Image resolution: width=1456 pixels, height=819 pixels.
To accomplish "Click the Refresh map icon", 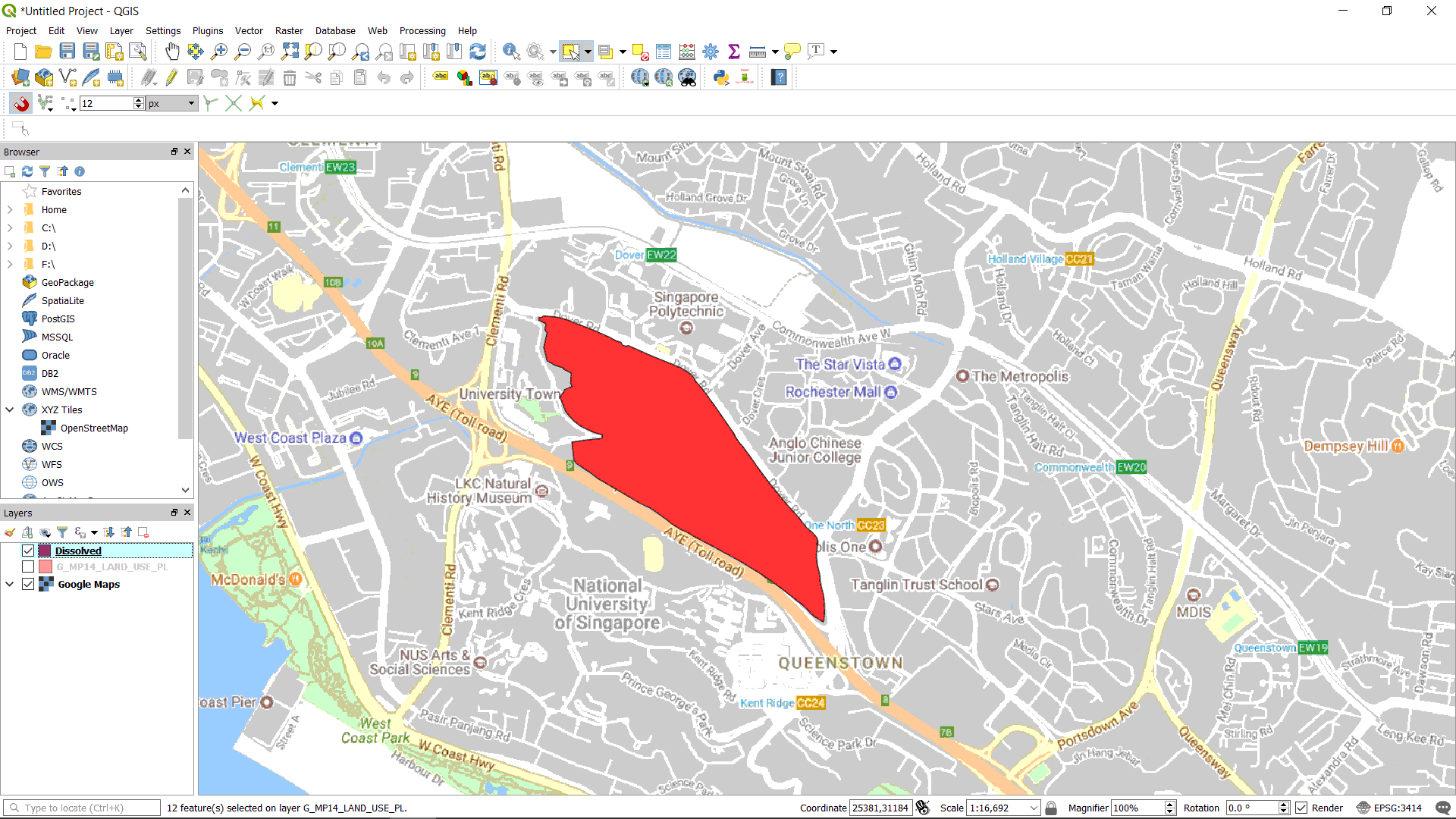I will click(x=478, y=52).
